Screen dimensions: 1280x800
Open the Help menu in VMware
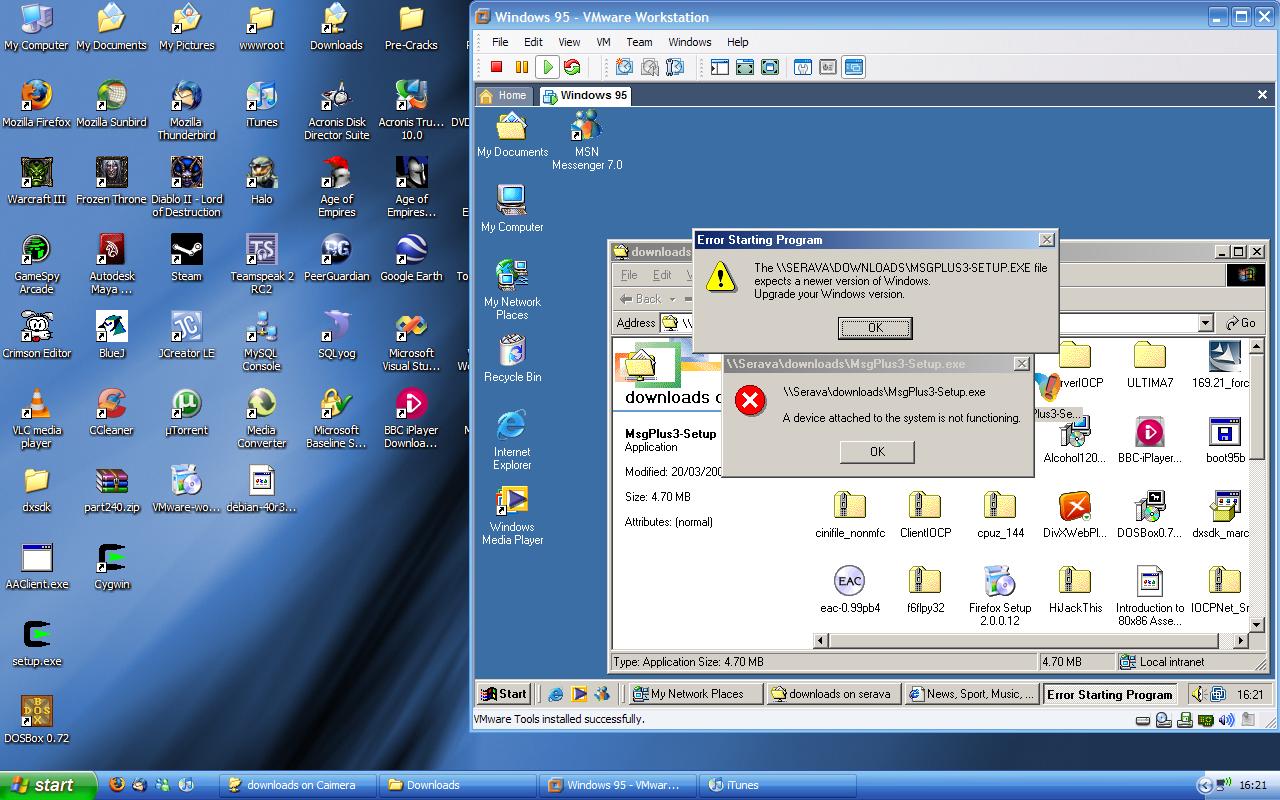738,42
